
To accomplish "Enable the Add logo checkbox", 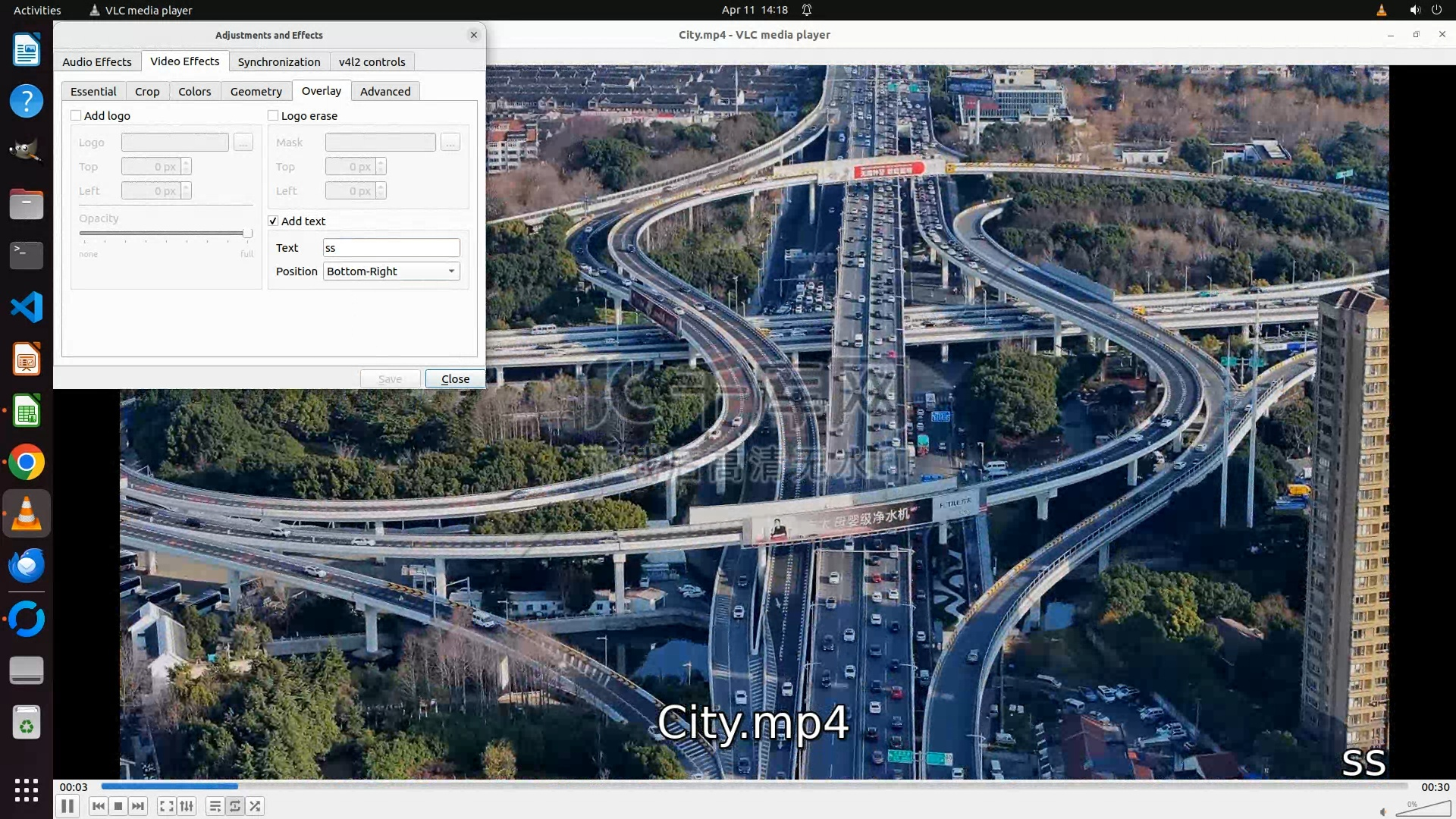I will [76, 115].
